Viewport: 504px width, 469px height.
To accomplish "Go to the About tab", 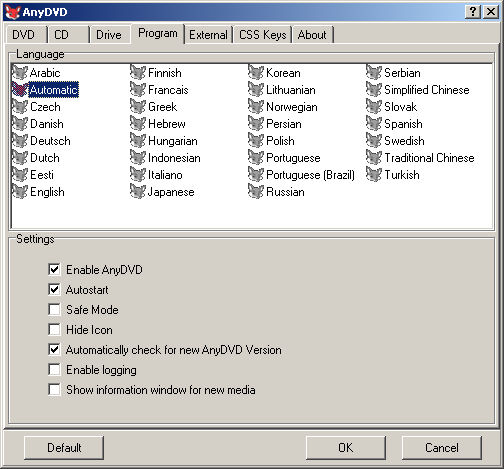I will click(x=312, y=35).
